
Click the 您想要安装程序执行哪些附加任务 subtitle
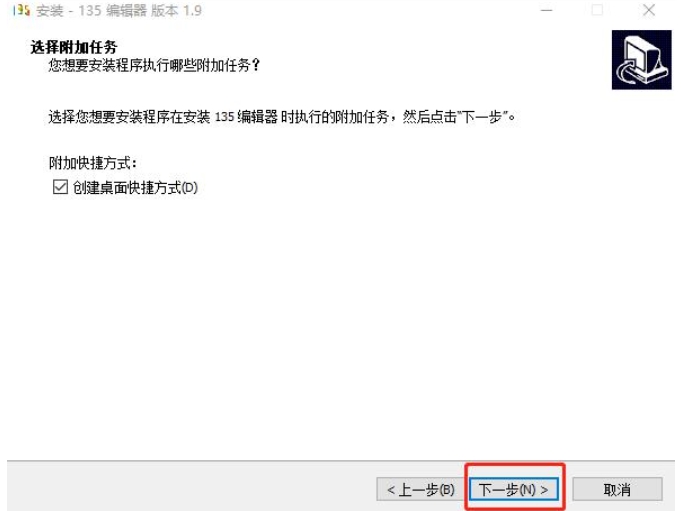click(x=154, y=65)
